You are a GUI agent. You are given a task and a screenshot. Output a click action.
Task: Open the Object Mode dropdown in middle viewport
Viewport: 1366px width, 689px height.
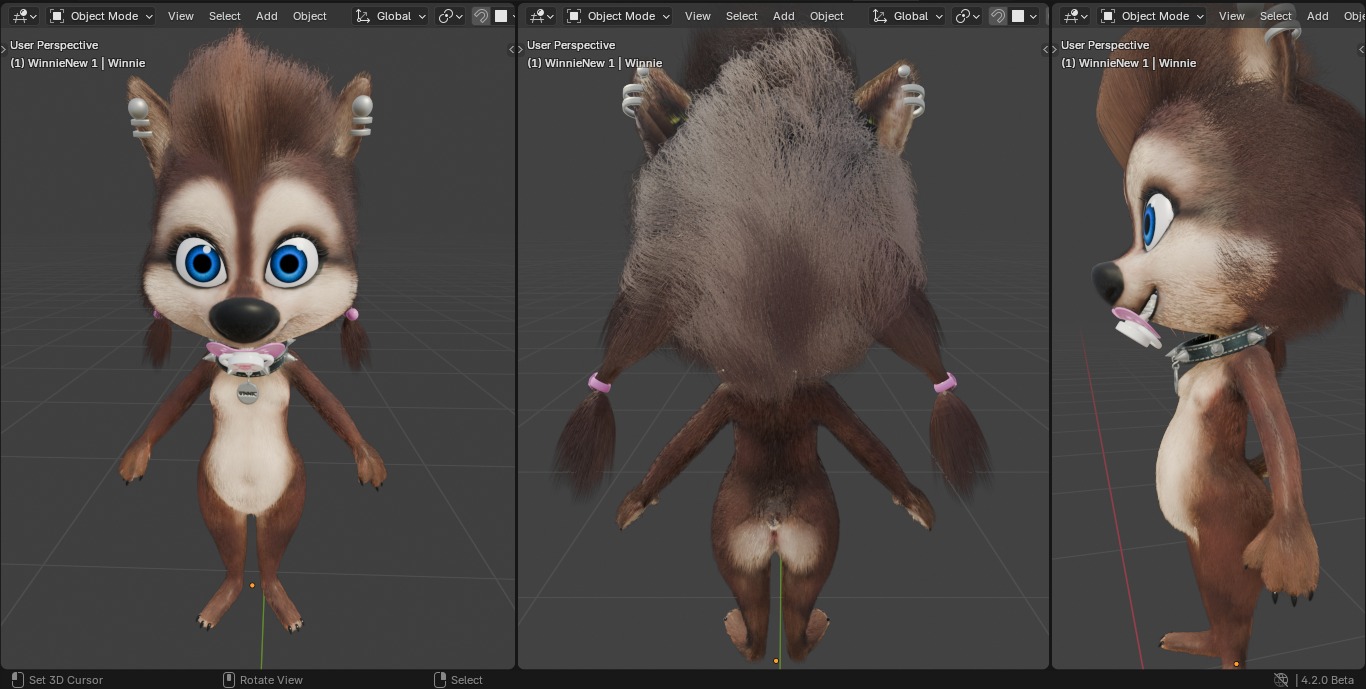tap(618, 16)
